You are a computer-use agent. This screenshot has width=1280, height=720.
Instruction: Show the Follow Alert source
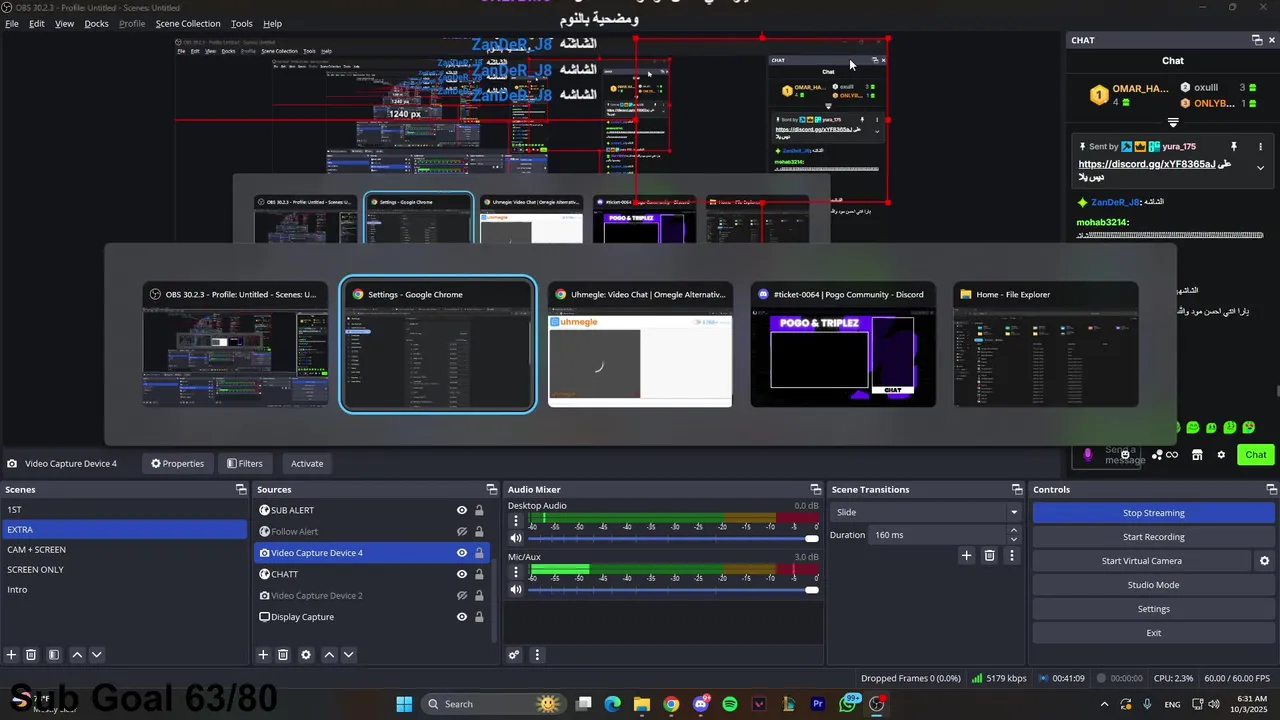(x=462, y=532)
